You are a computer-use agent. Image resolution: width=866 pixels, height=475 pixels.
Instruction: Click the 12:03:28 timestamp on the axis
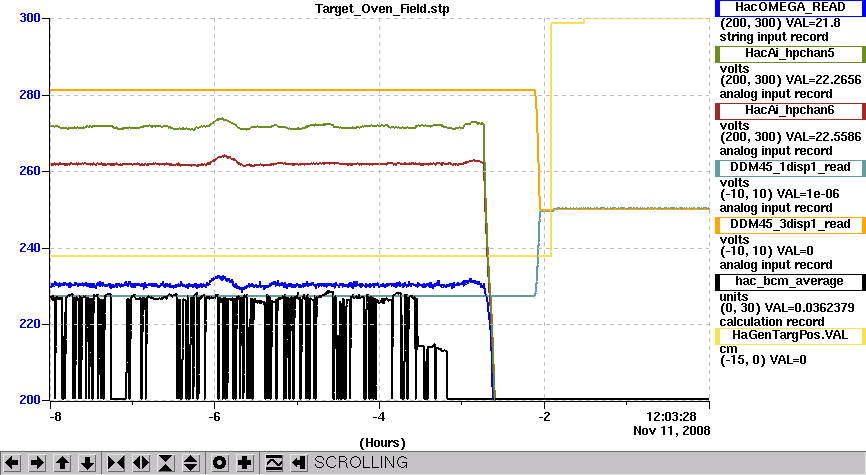tap(672, 416)
